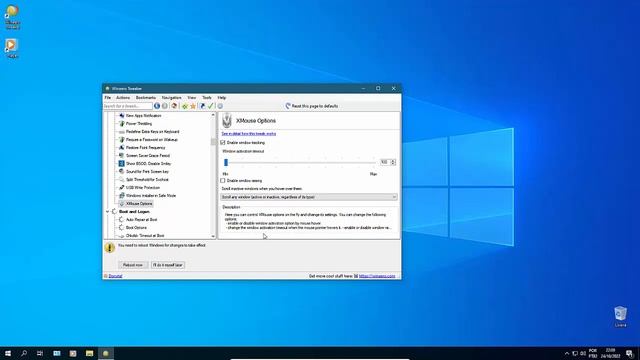
Task: Open the scroll inactive windows dropdown
Action: (x=309, y=197)
